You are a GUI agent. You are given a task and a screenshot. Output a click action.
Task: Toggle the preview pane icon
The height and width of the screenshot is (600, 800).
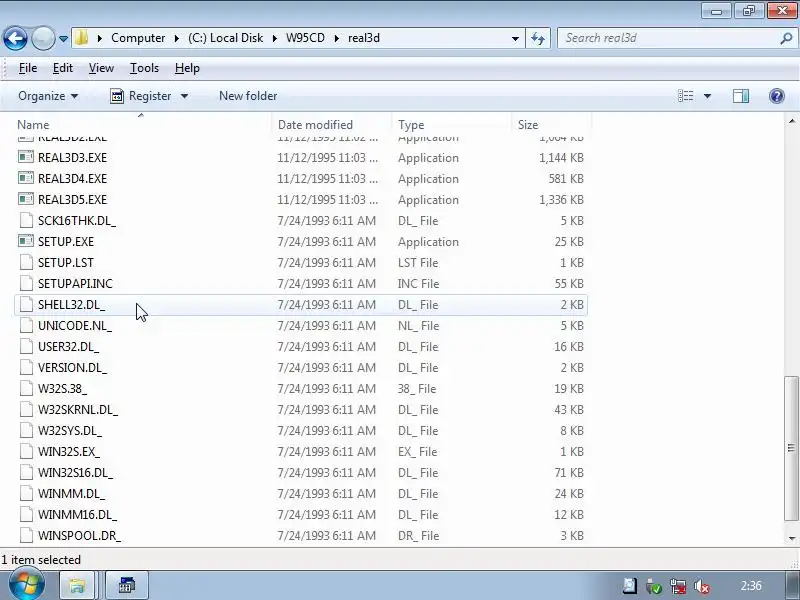pos(741,96)
